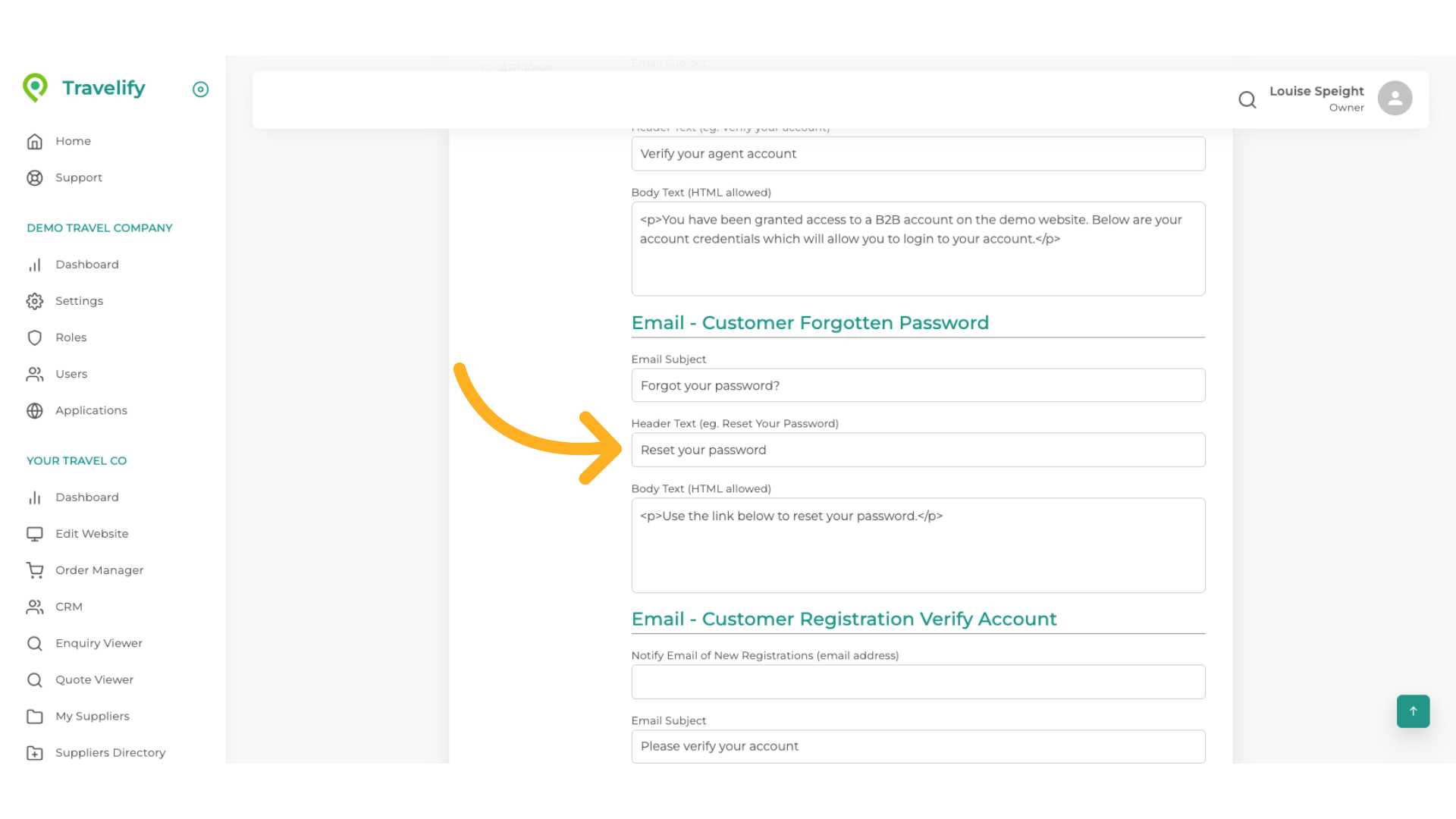1456x819 pixels.
Task: Navigate to Users
Action: click(x=71, y=374)
